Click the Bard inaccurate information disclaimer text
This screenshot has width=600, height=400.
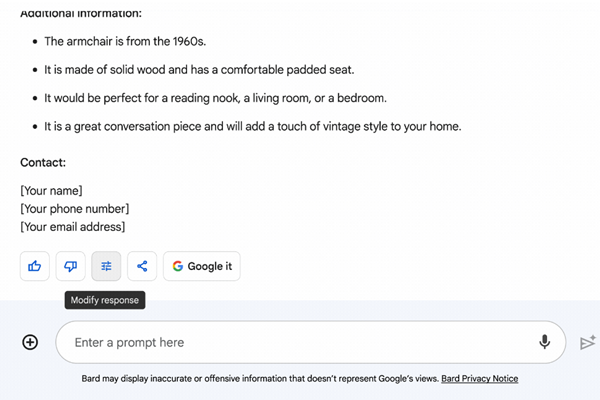[x=260, y=379]
